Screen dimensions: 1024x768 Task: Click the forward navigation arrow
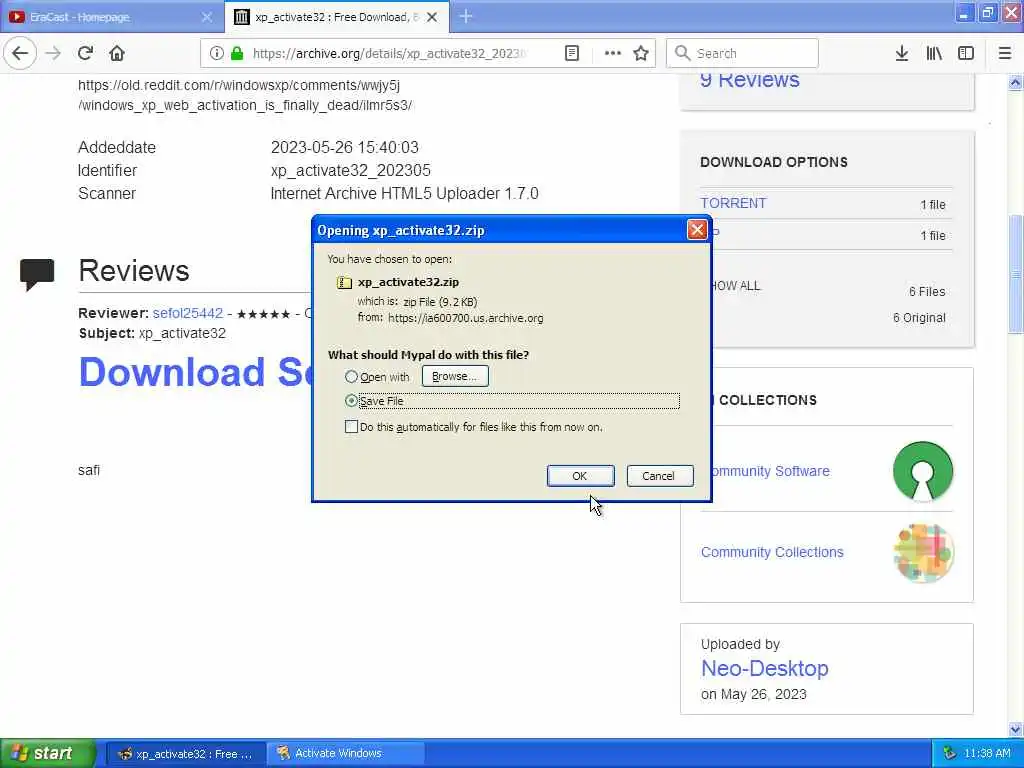54,53
